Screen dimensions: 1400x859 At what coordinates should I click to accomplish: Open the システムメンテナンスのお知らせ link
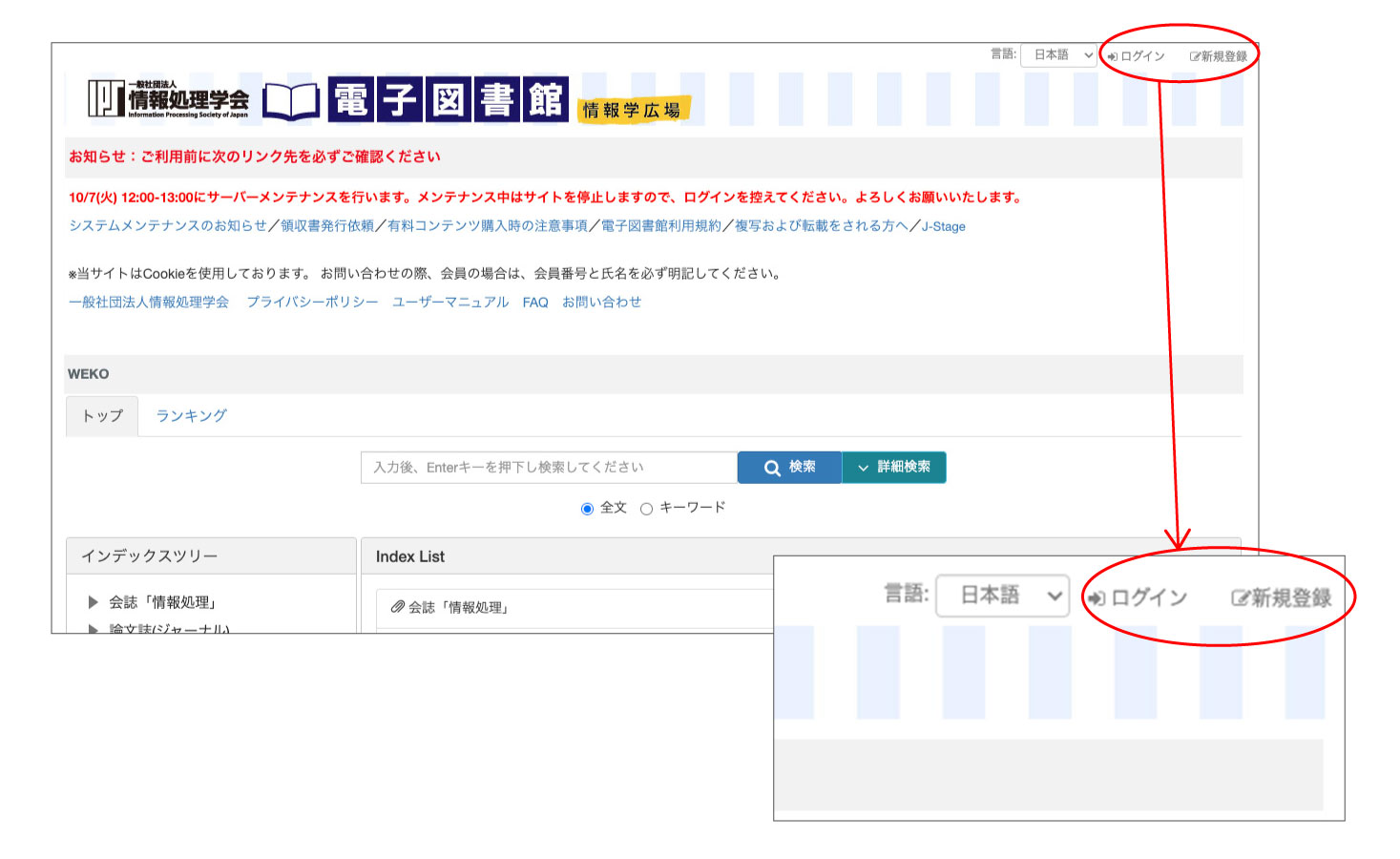click(x=167, y=226)
